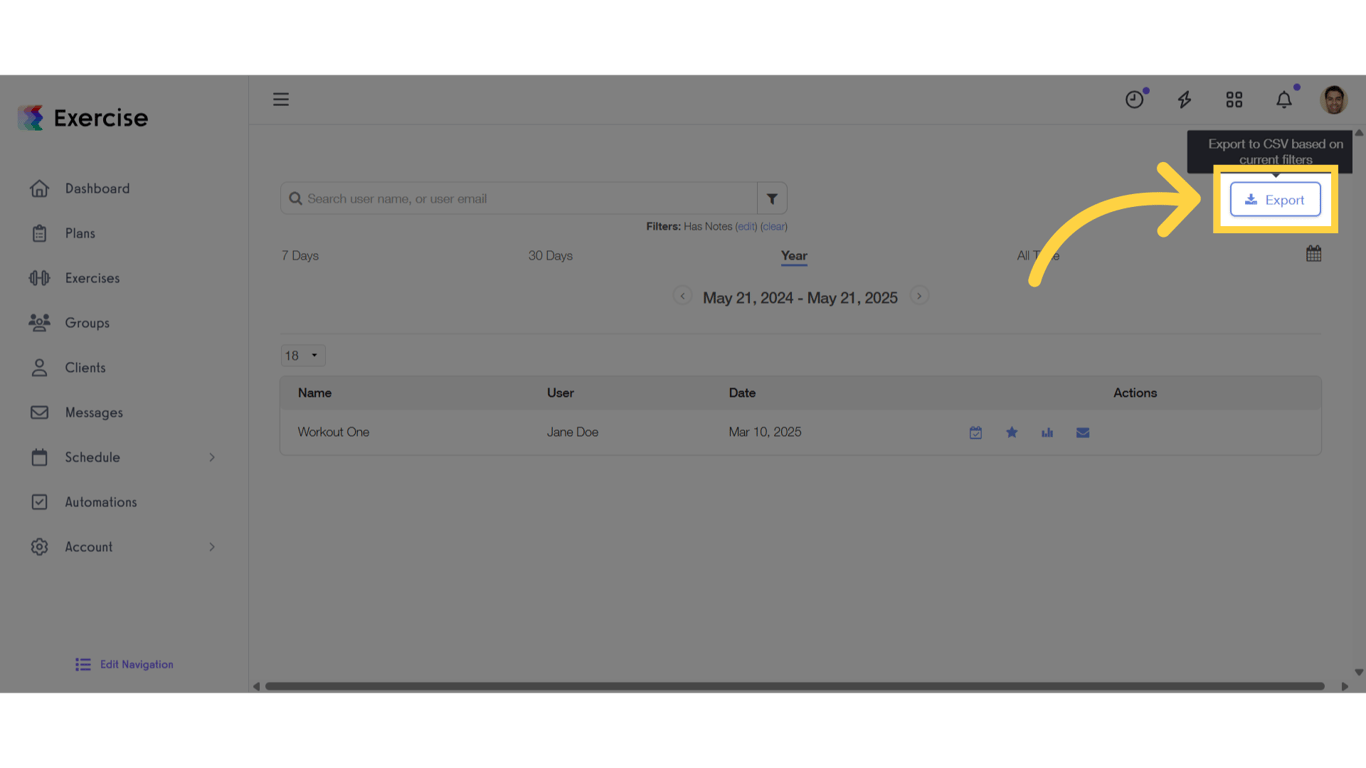The image size is (1366, 768).
Task: Message Jane Doe using the envelope icon
Action: tap(1082, 432)
